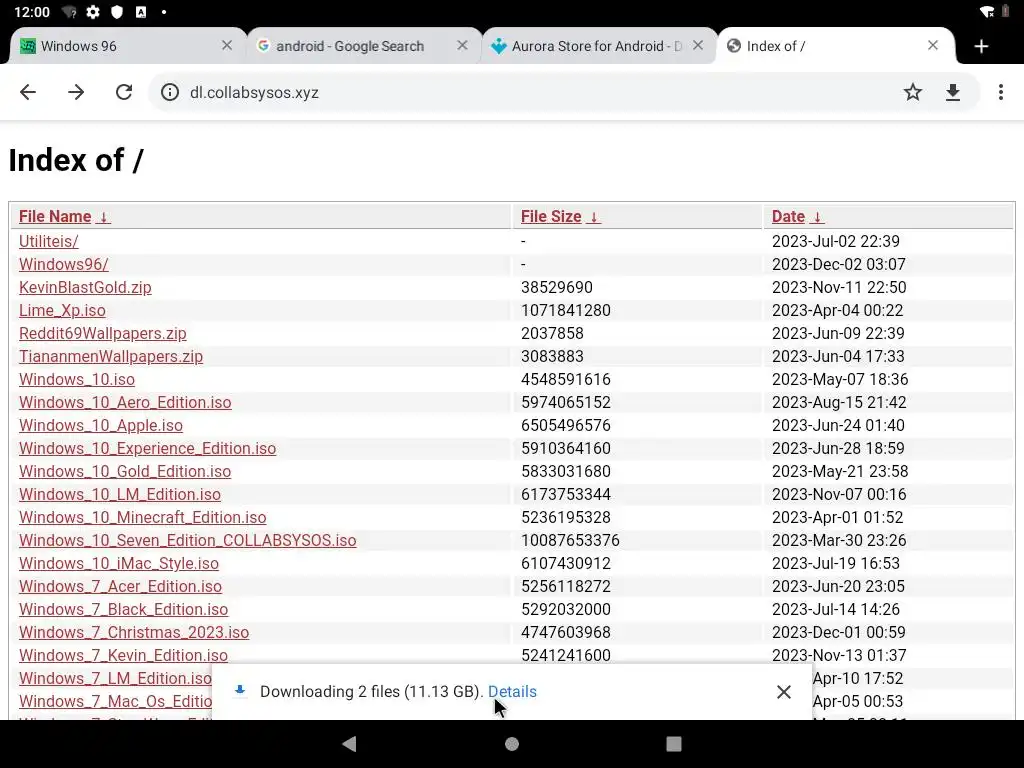Tap the Android recent apps square button
Viewport: 1024px width, 768px height.
(674, 744)
